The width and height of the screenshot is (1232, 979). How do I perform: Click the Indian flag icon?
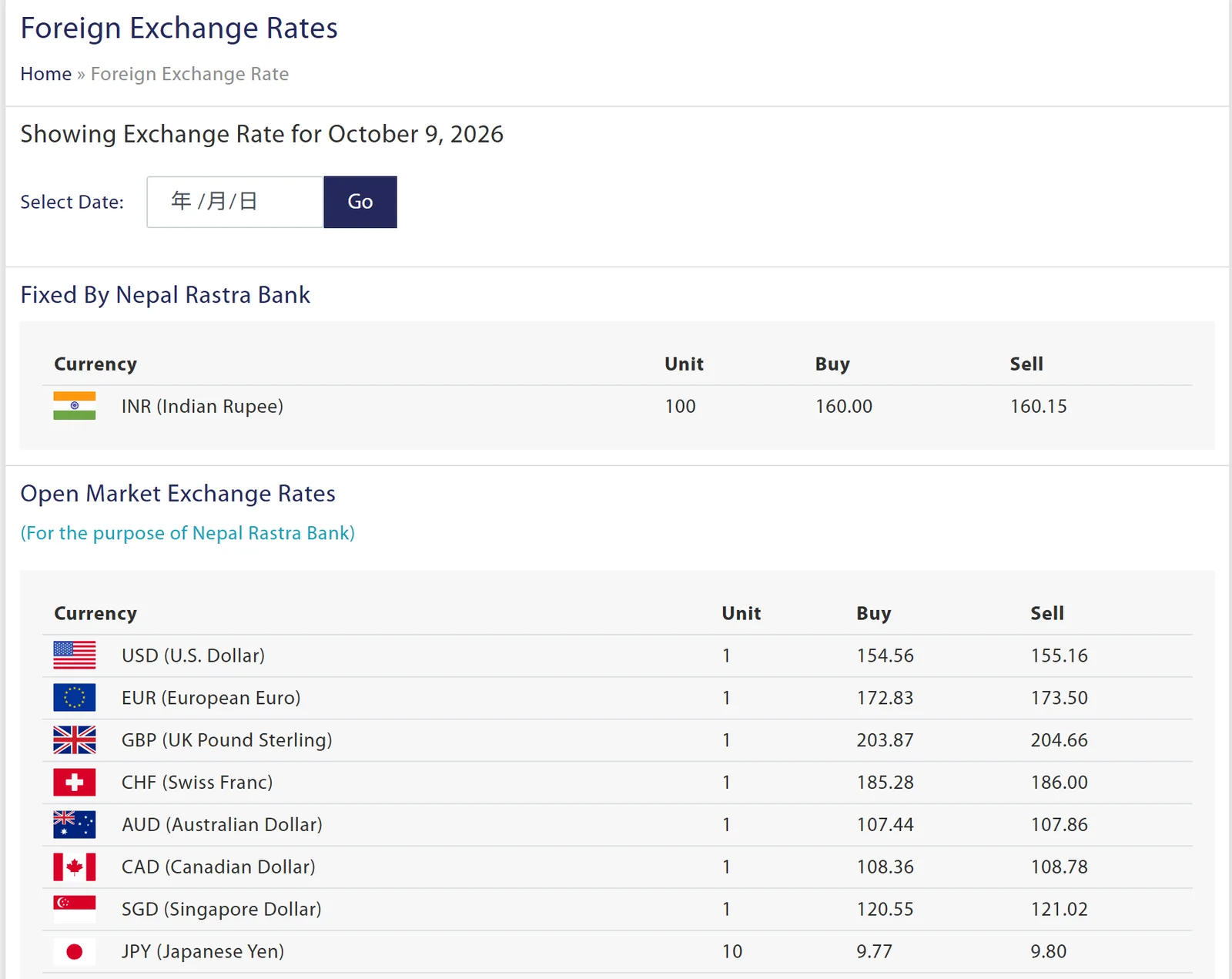click(75, 406)
